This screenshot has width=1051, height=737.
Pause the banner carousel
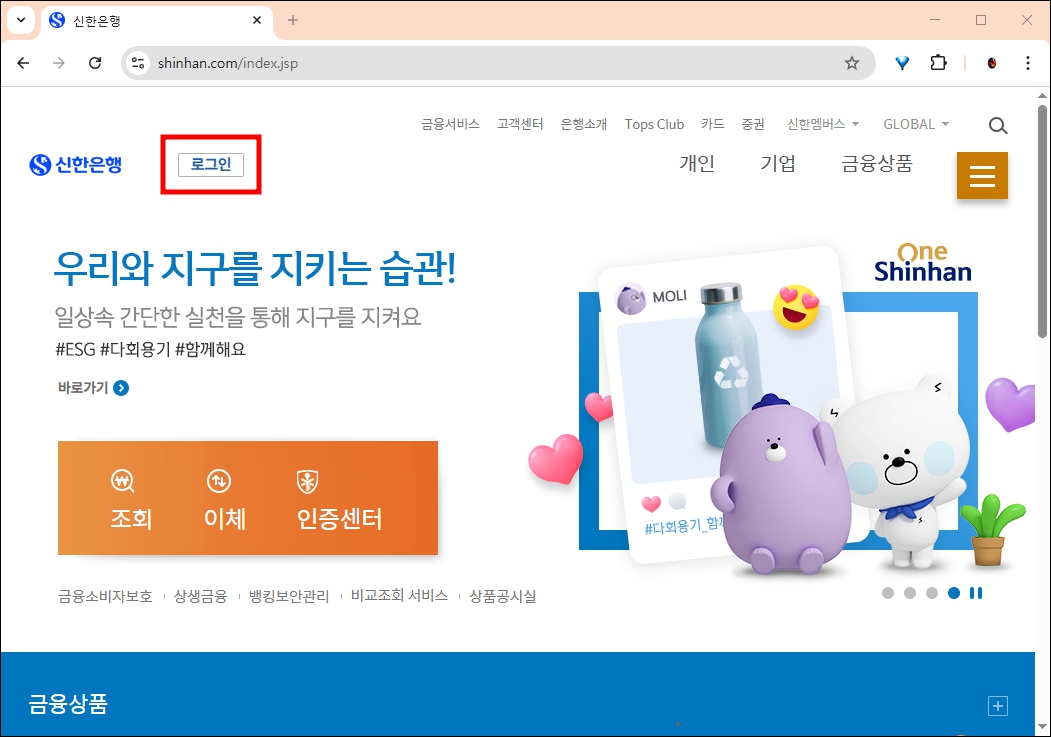976,593
